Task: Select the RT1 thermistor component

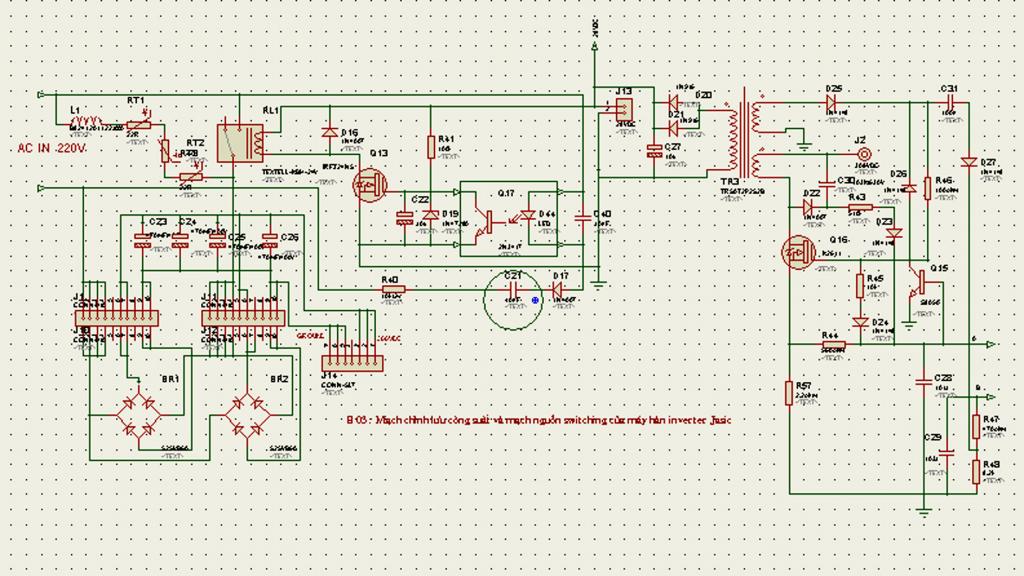Action: 138,125
